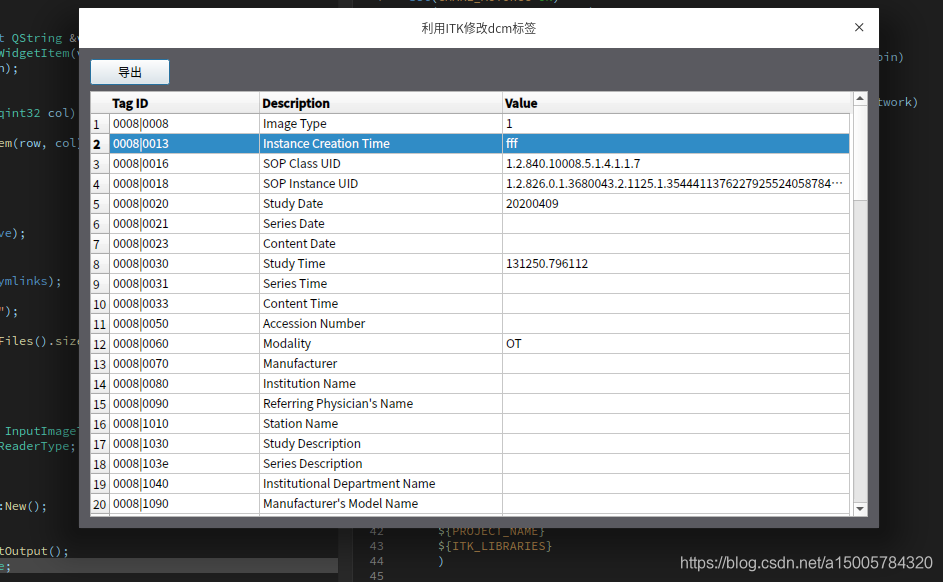The height and width of the screenshot is (582, 943).
Task: Click the Modality value OT
Action: point(676,343)
